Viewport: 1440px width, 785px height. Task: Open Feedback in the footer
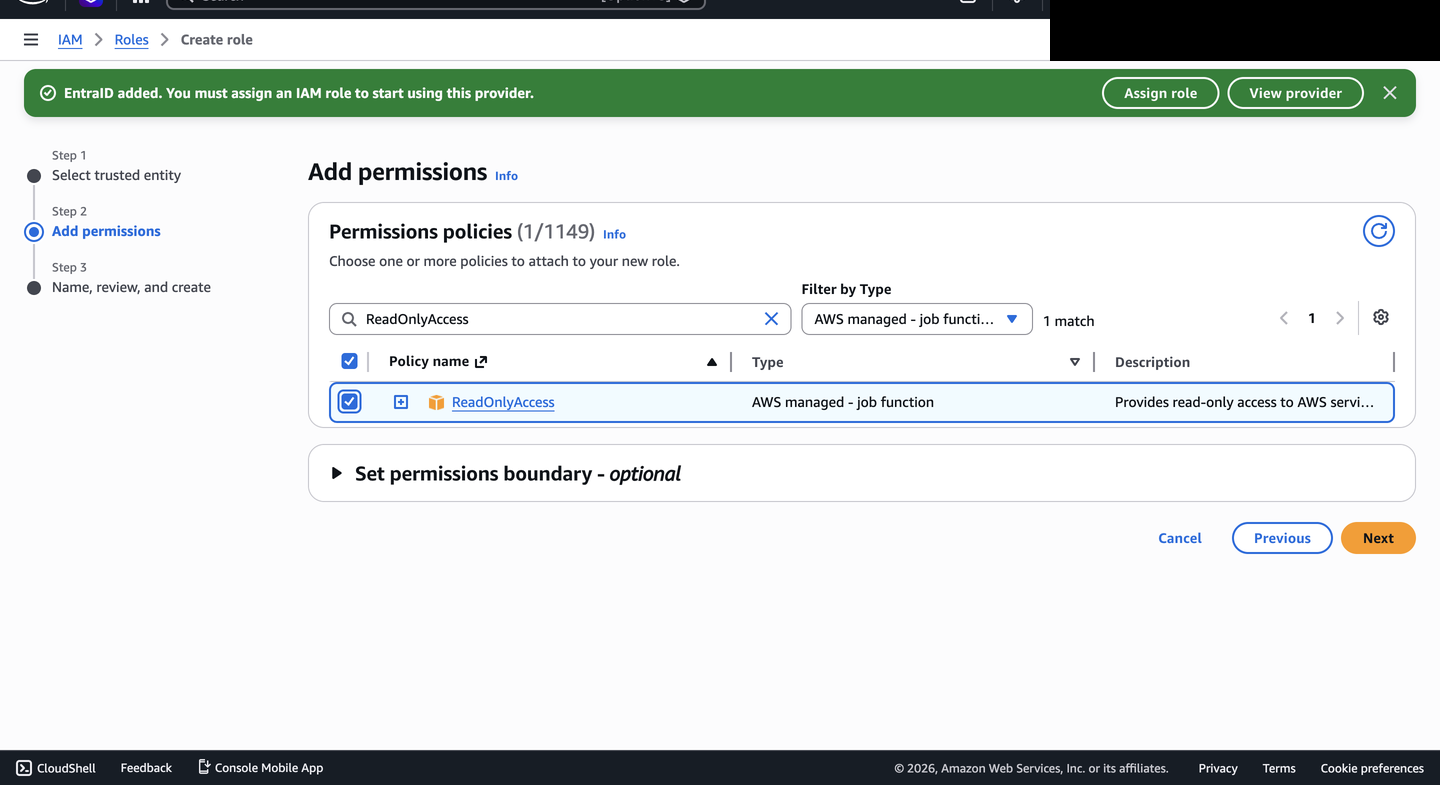146,768
